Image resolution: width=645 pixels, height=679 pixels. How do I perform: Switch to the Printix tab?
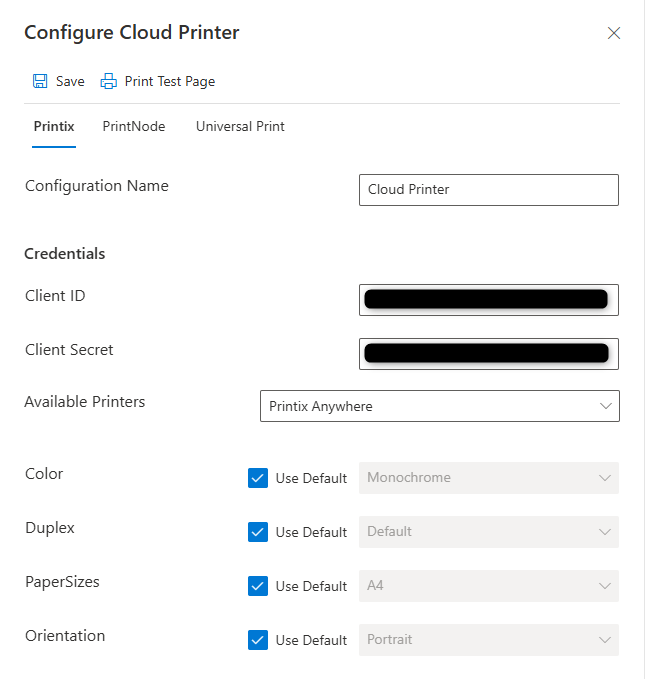click(54, 126)
